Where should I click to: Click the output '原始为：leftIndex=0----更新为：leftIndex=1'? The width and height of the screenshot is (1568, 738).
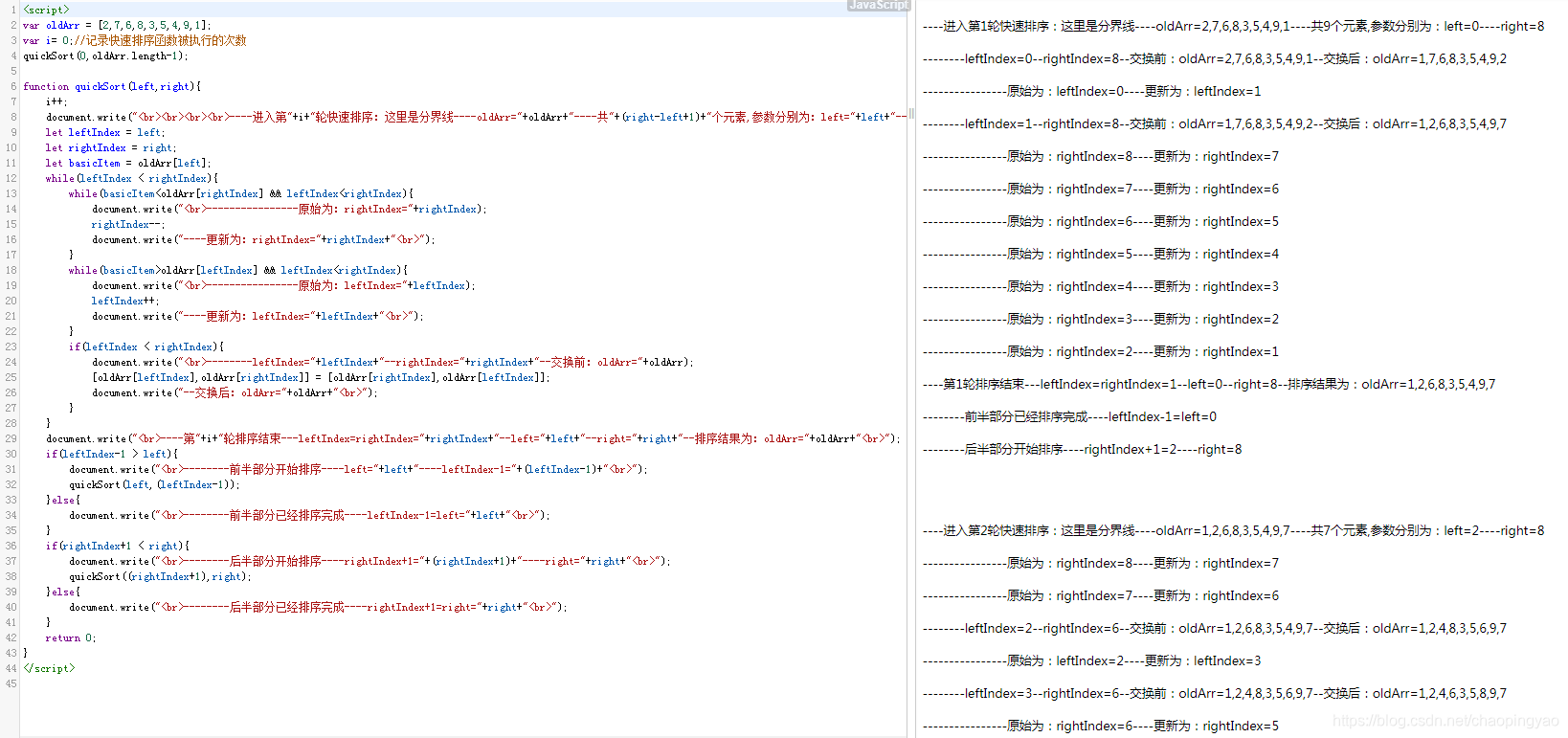click(1091, 91)
